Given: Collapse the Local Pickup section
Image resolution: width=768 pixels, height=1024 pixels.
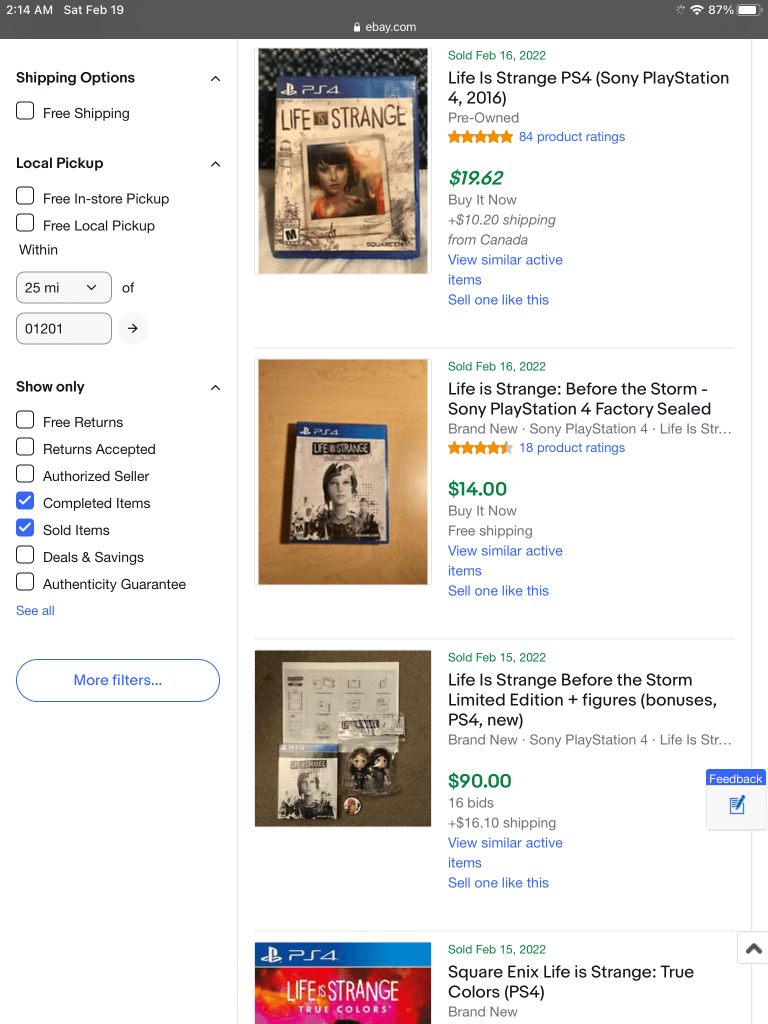Looking at the screenshot, I should tap(215, 163).
